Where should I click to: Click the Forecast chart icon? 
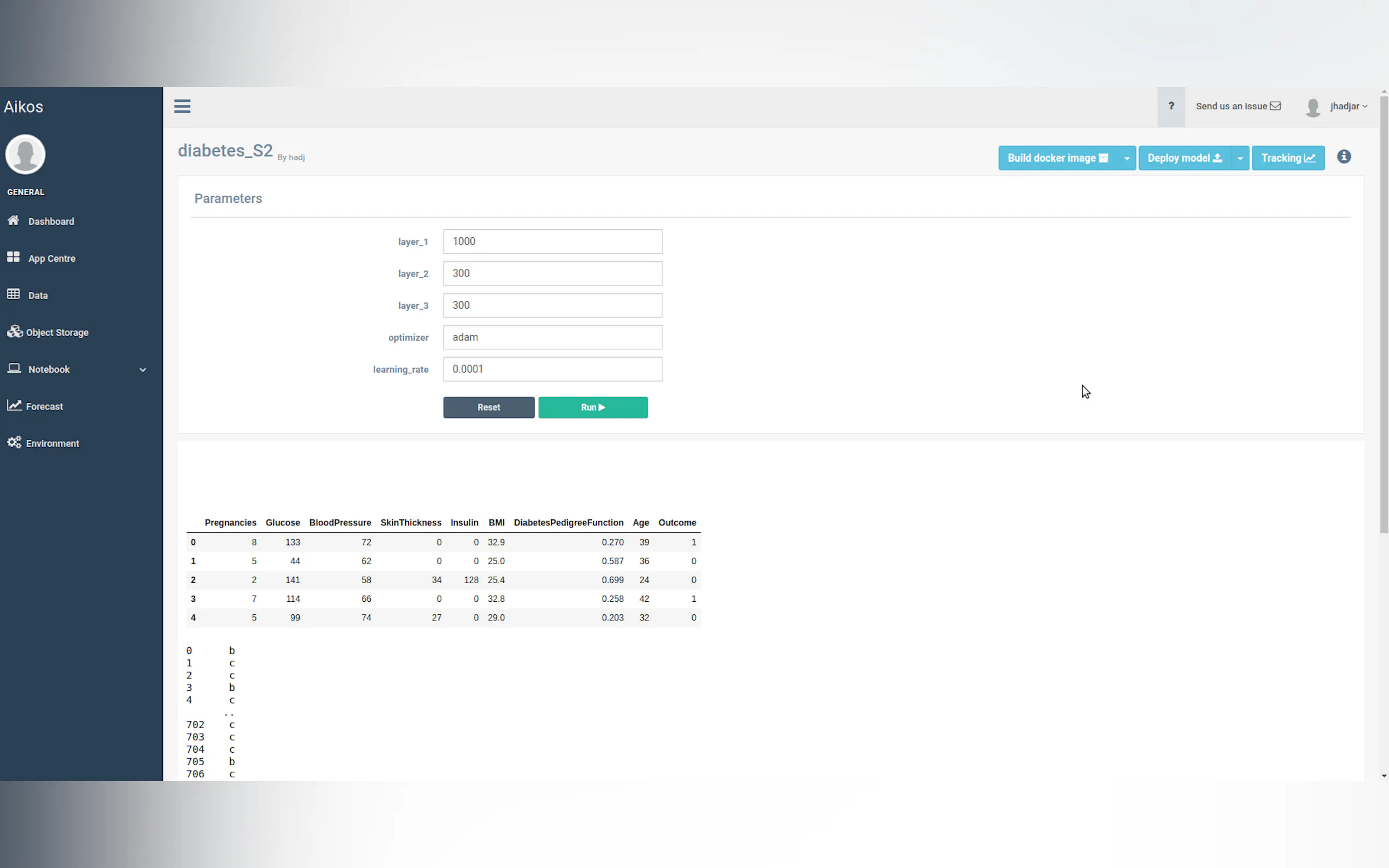pyautogui.click(x=14, y=405)
